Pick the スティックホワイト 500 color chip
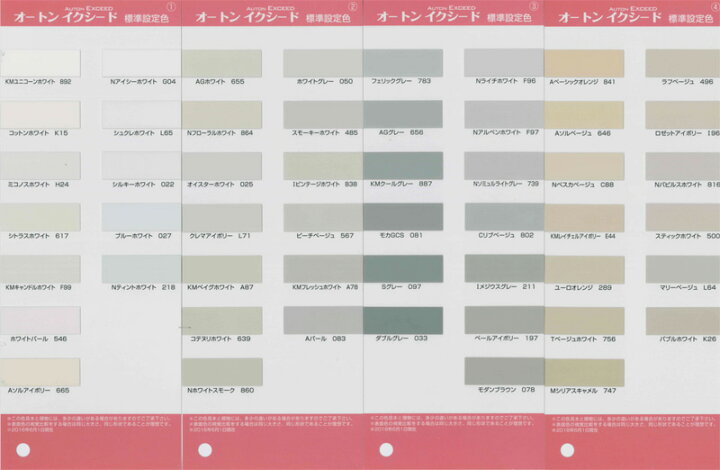The height and width of the screenshot is (470, 720). click(683, 218)
